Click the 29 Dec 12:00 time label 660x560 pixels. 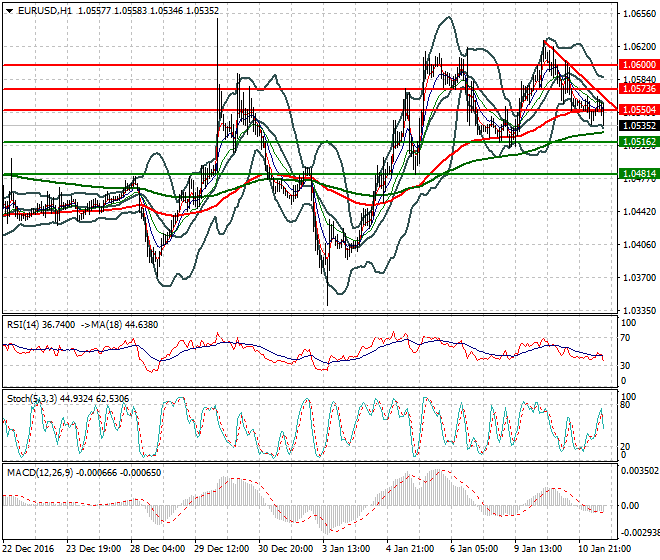(221, 549)
